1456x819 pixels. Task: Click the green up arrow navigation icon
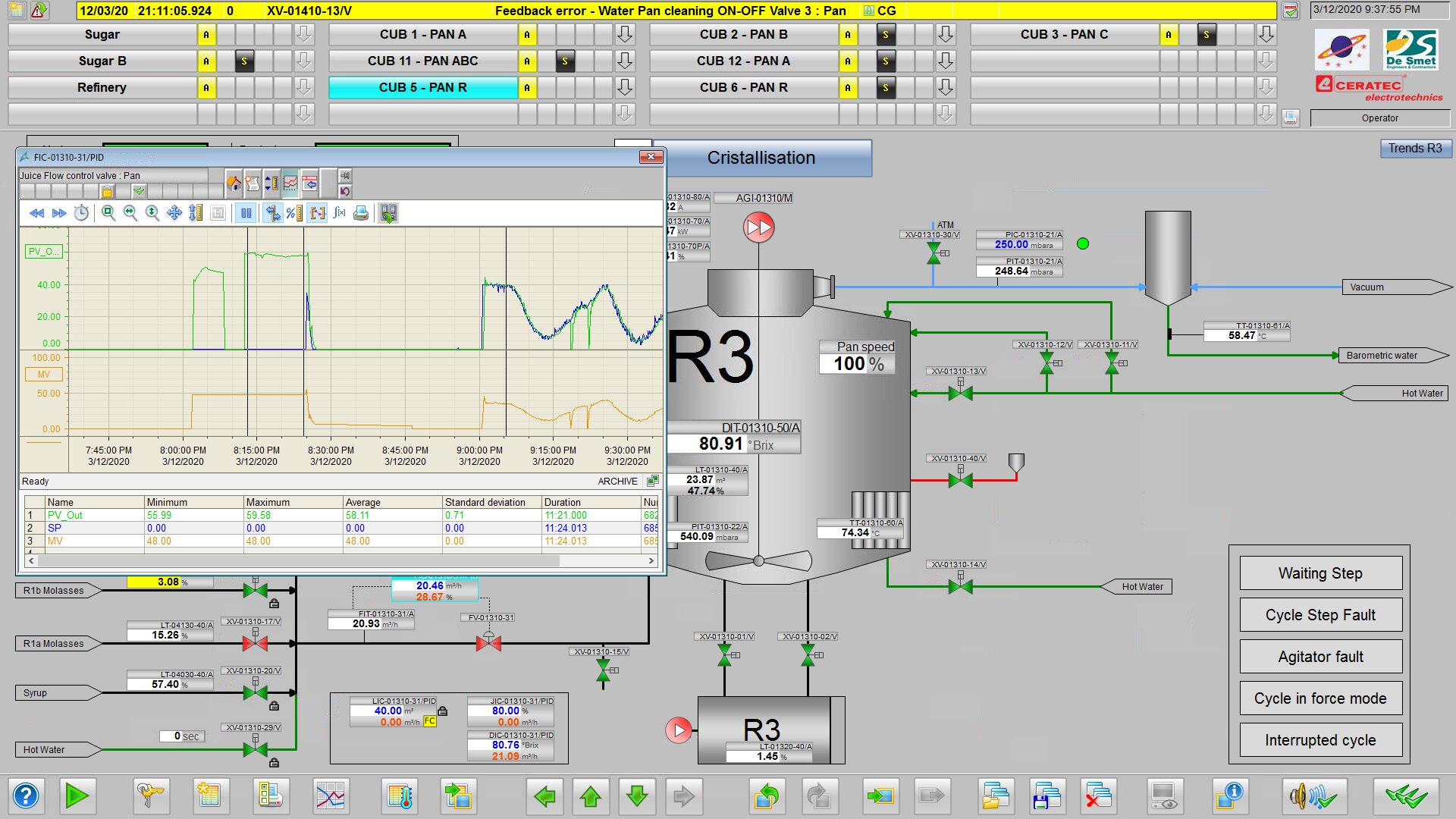(x=591, y=796)
